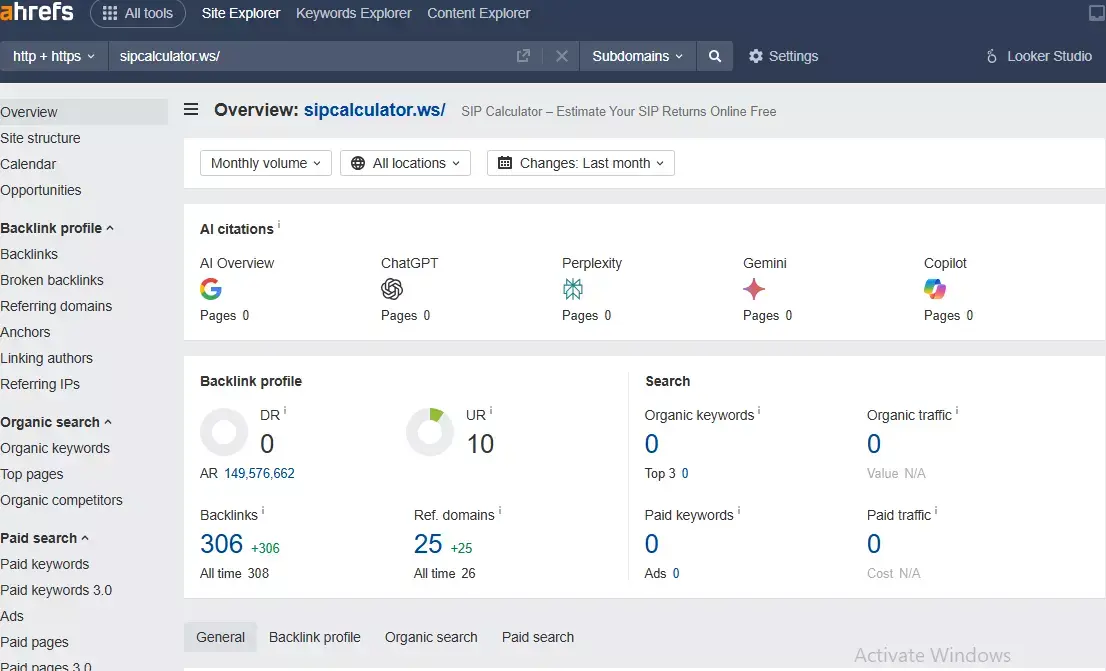Click the ChatGPT logo icon
Screen dimensions: 1106x671
[392, 289]
